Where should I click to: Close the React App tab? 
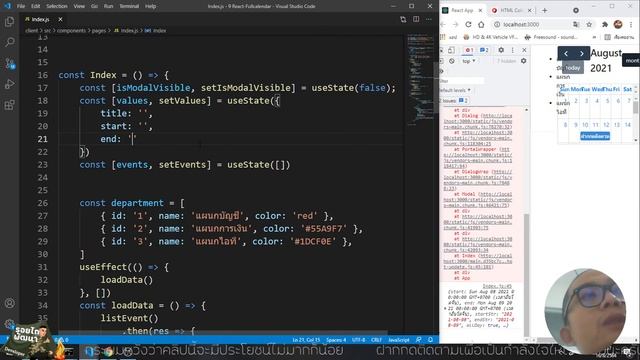(480, 10)
